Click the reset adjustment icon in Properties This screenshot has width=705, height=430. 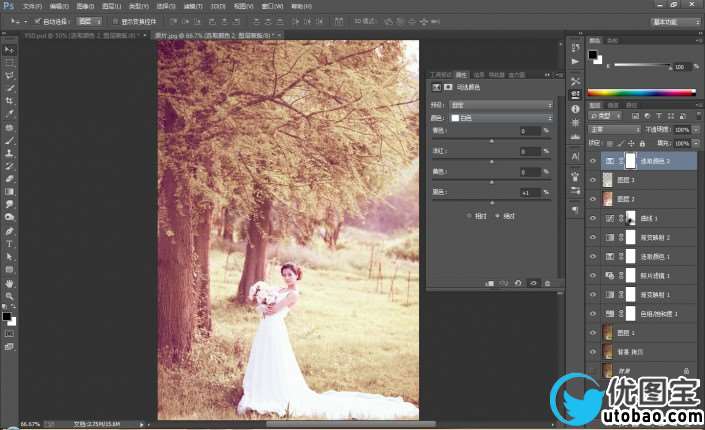[518, 284]
